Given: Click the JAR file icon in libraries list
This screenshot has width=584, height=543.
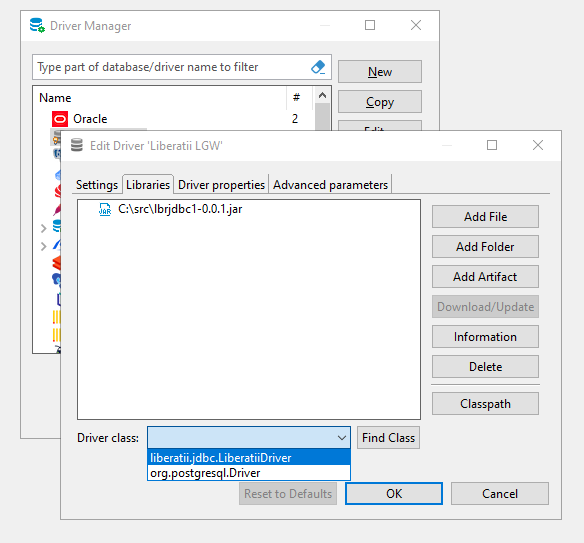Looking at the screenshot, I should (x=105, y=209).
